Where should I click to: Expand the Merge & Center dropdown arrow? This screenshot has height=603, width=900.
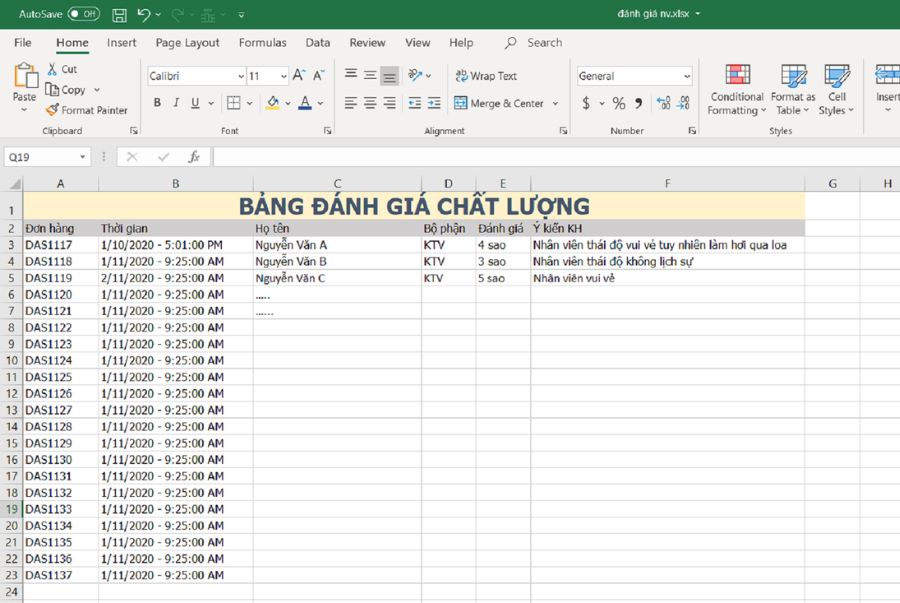click(555, 103)
